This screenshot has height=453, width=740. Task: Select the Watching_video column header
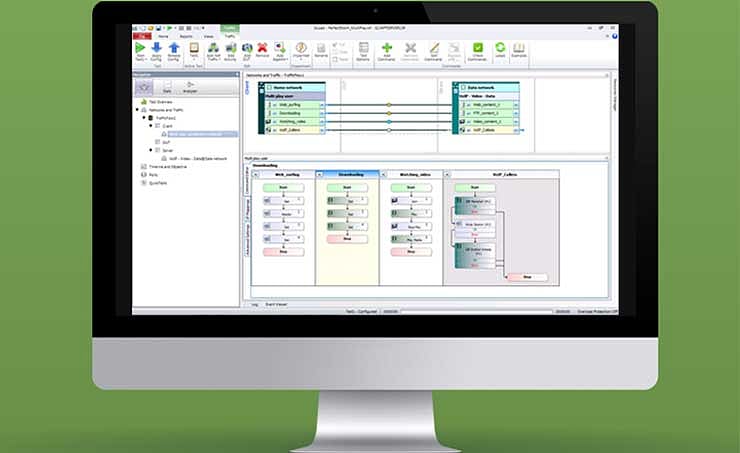tap(411, 174)
